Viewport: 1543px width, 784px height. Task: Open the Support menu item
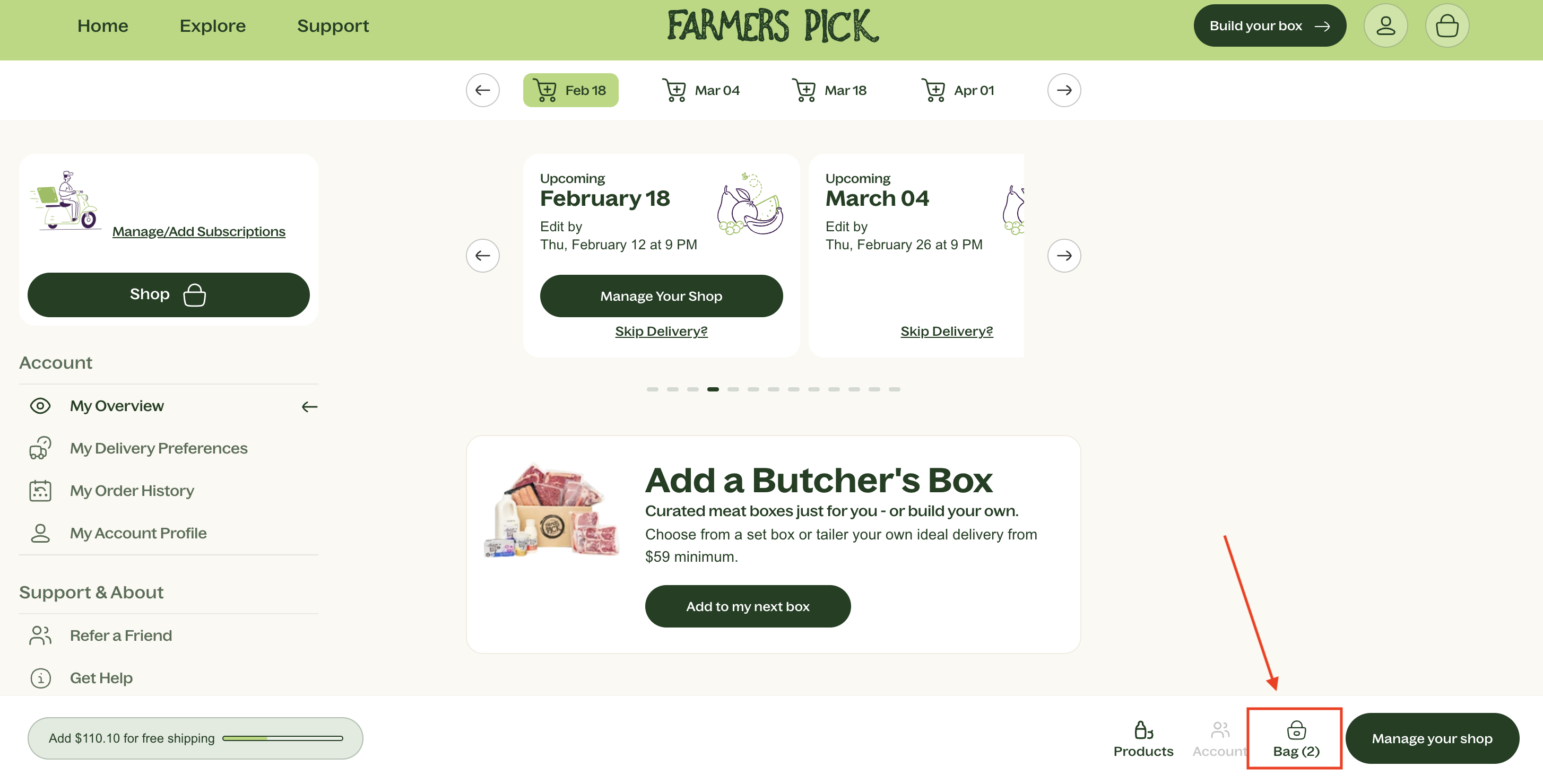point(333,26)
